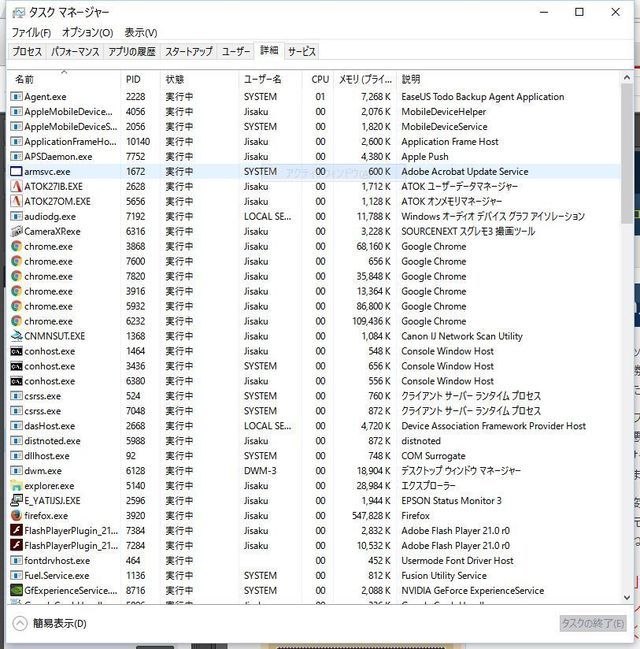Click the Agent.exe process icon
640x649 pixels.
(x=16, y=97)
